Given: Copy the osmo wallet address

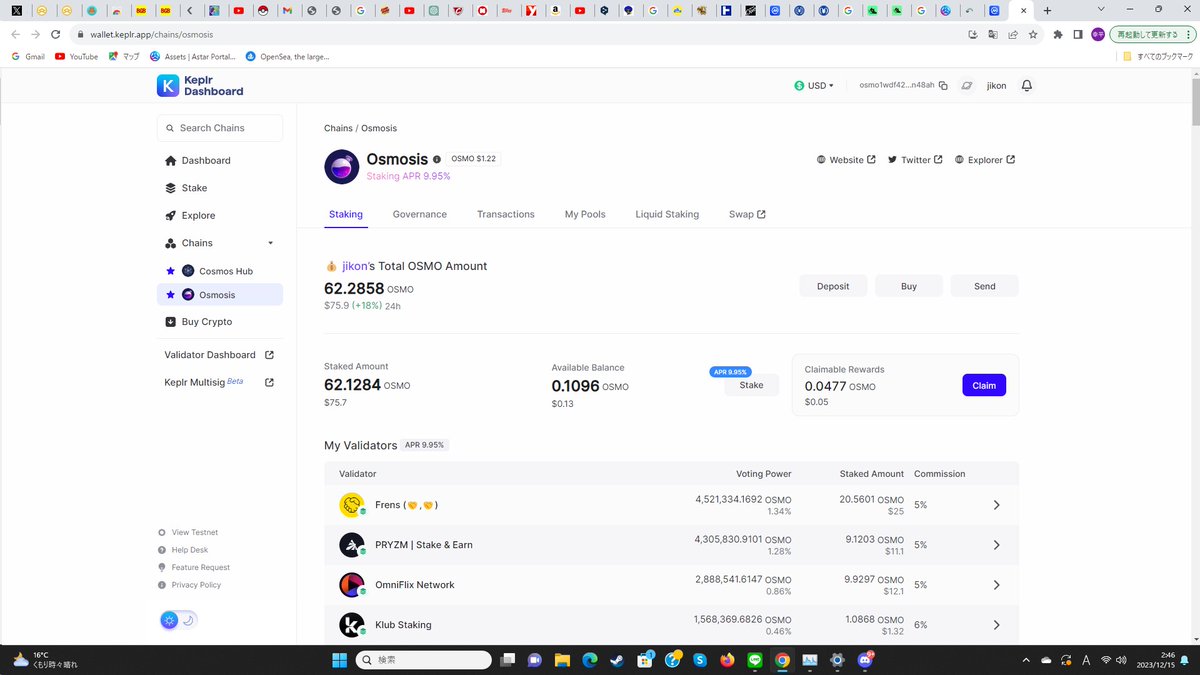Looking at the screenshot, I should [943, 86].
